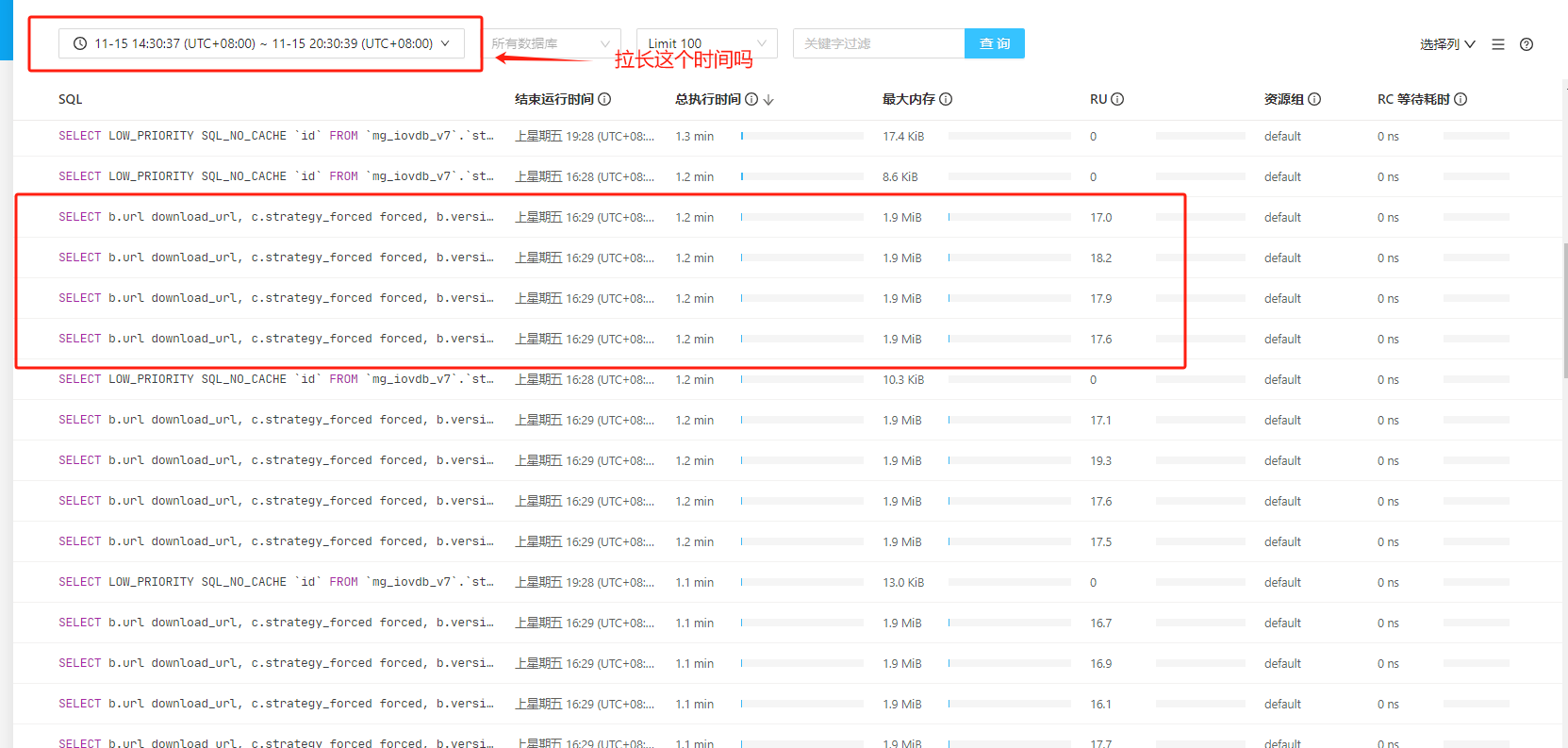Open the SQL statement in the 13.0 KiB row
1568x748 pixels.
click(x=276, y=582)
